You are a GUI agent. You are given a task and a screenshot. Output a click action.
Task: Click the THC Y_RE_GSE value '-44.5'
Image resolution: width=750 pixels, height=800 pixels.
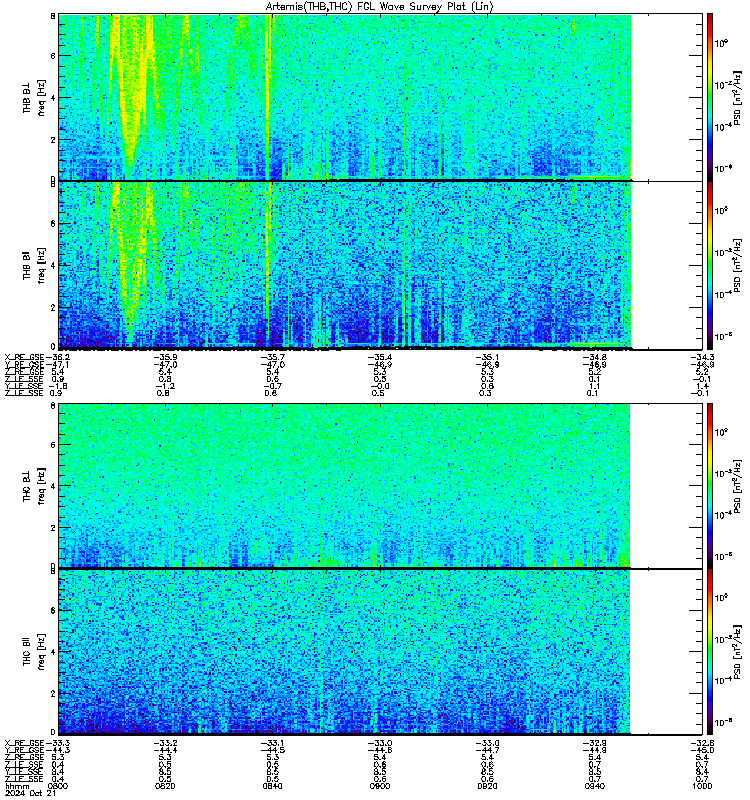272,750
